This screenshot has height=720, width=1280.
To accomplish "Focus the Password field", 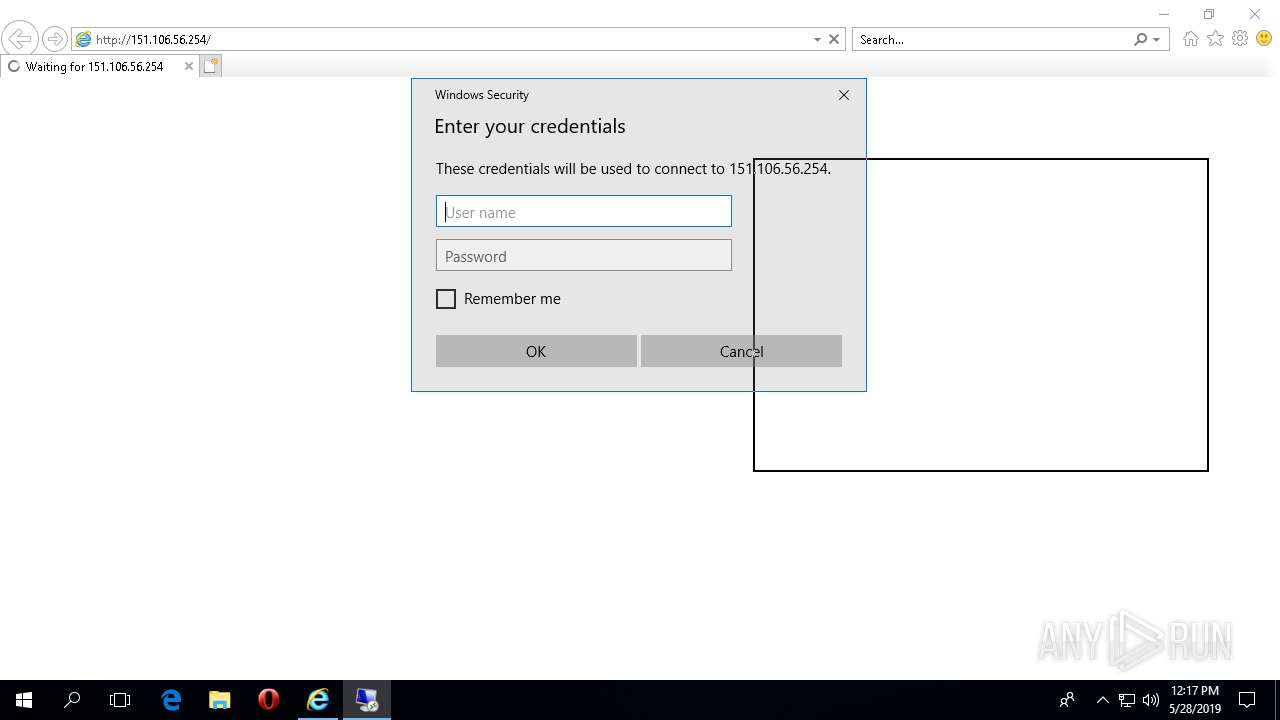I will click(x=584, y=255).
